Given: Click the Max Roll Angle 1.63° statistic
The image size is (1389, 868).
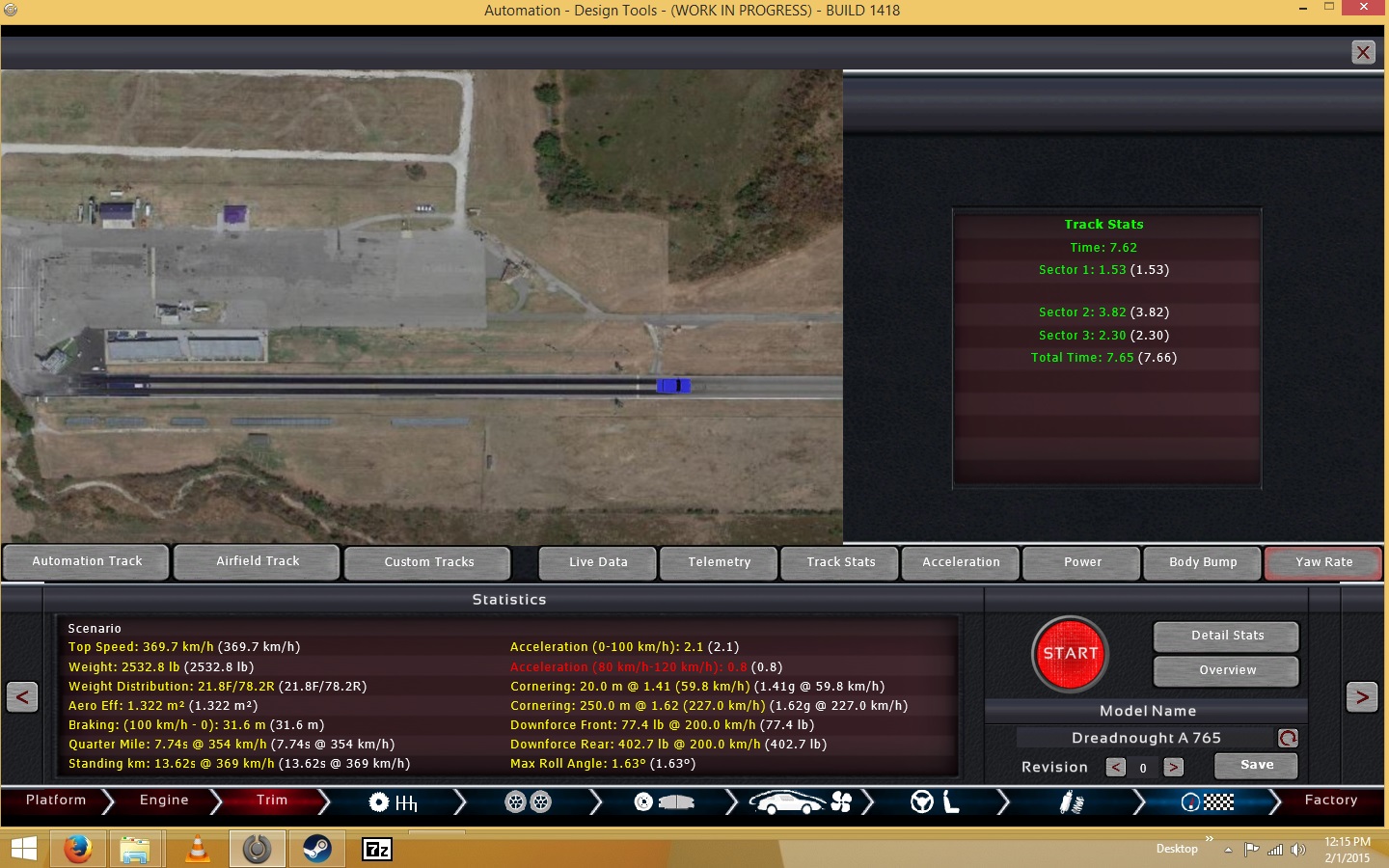Looking at the screenshot, I should [x=603, y=764].
